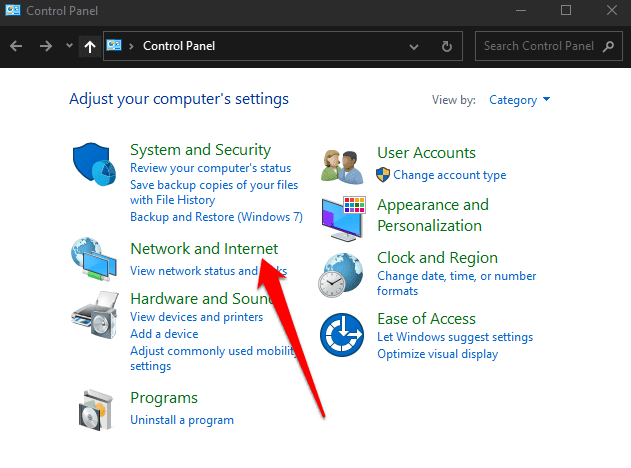Click the Ease of Access icon
631x468 pixels.
click(x=342, y=334)
